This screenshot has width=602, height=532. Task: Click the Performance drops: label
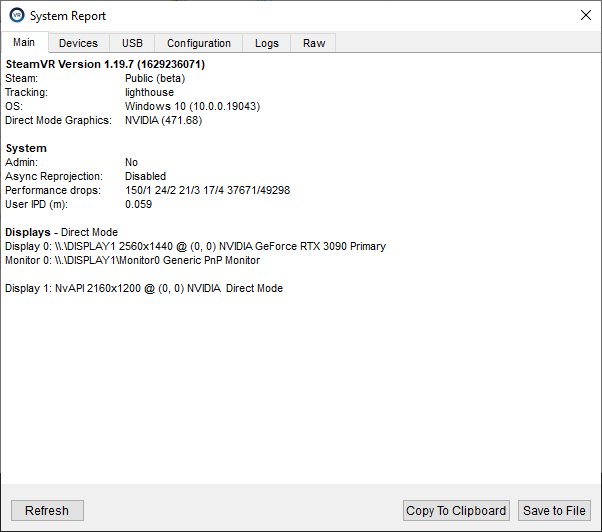point(53,190)
